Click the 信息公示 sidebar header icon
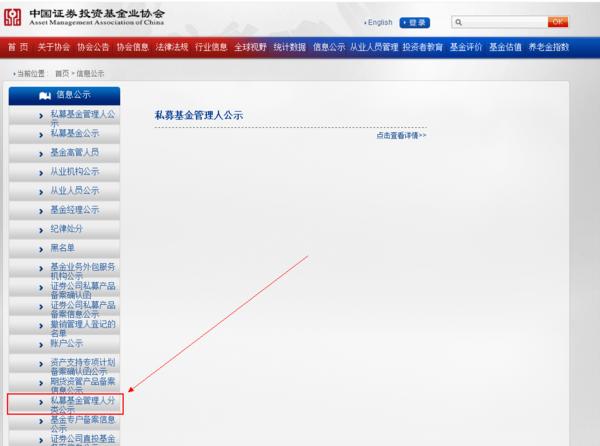Image resolution: width=600 pixels, height=446 pixels. [x=45, y=95]
